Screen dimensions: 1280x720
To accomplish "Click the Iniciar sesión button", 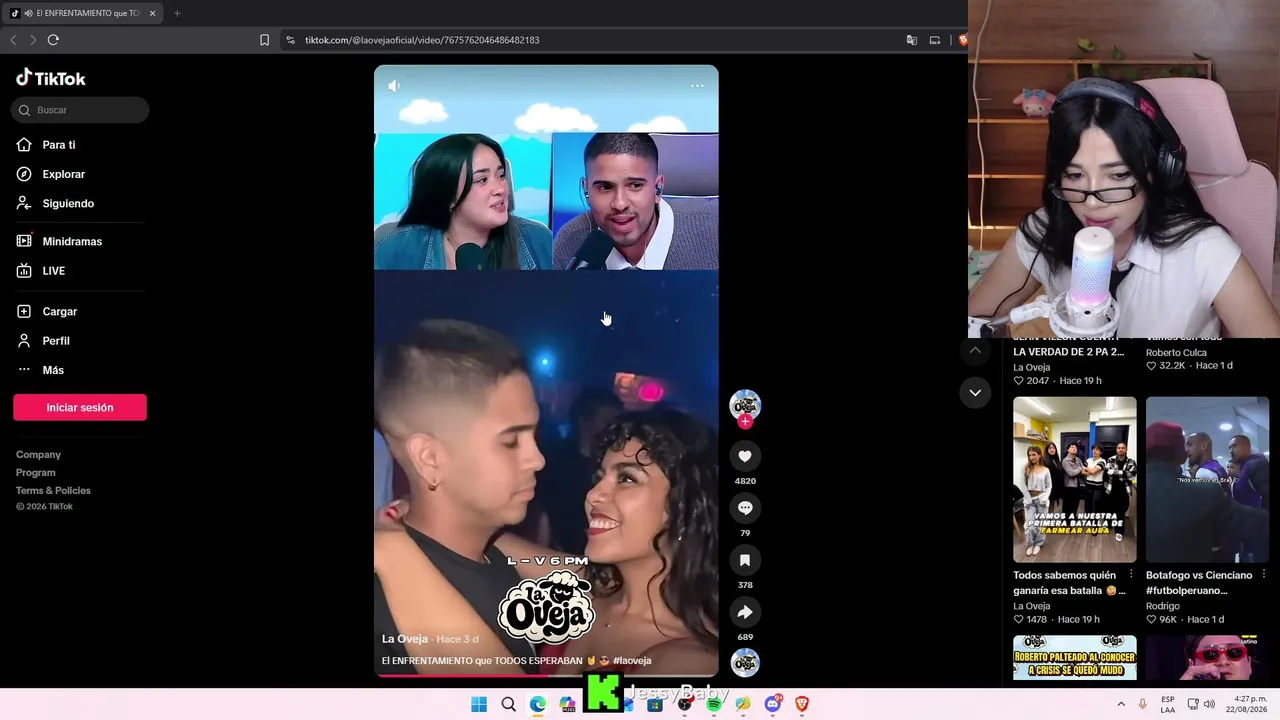I will click(80, 407).
